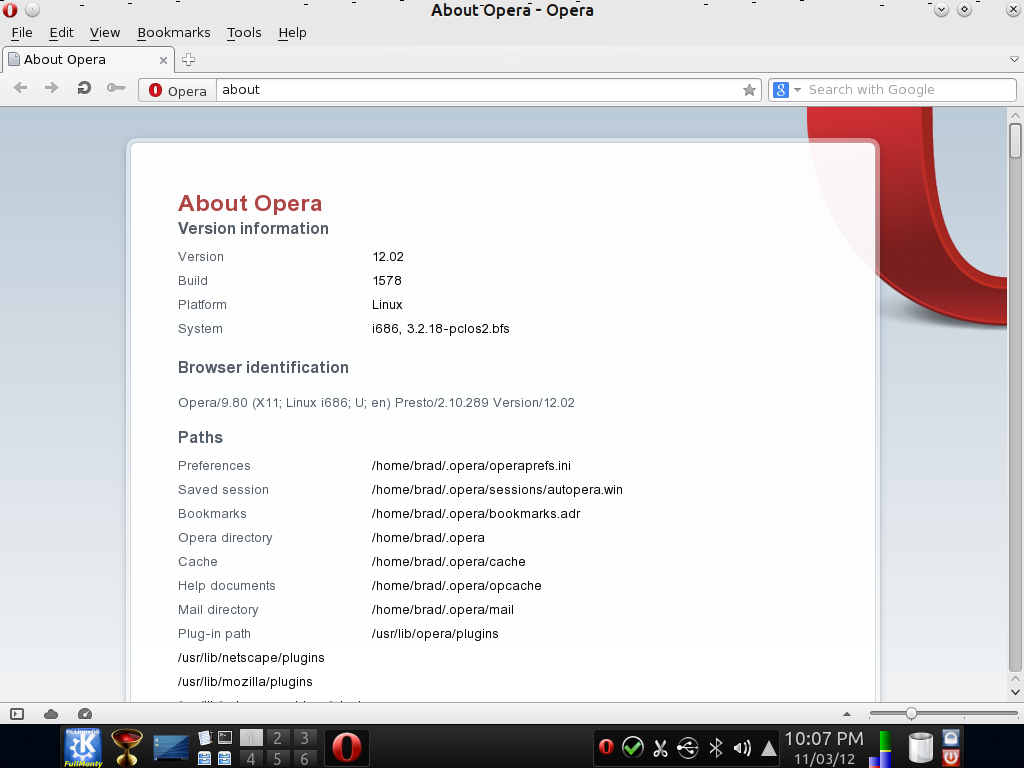
Task: Click Opera task in the taskbar
Action: tap(347, 747)
